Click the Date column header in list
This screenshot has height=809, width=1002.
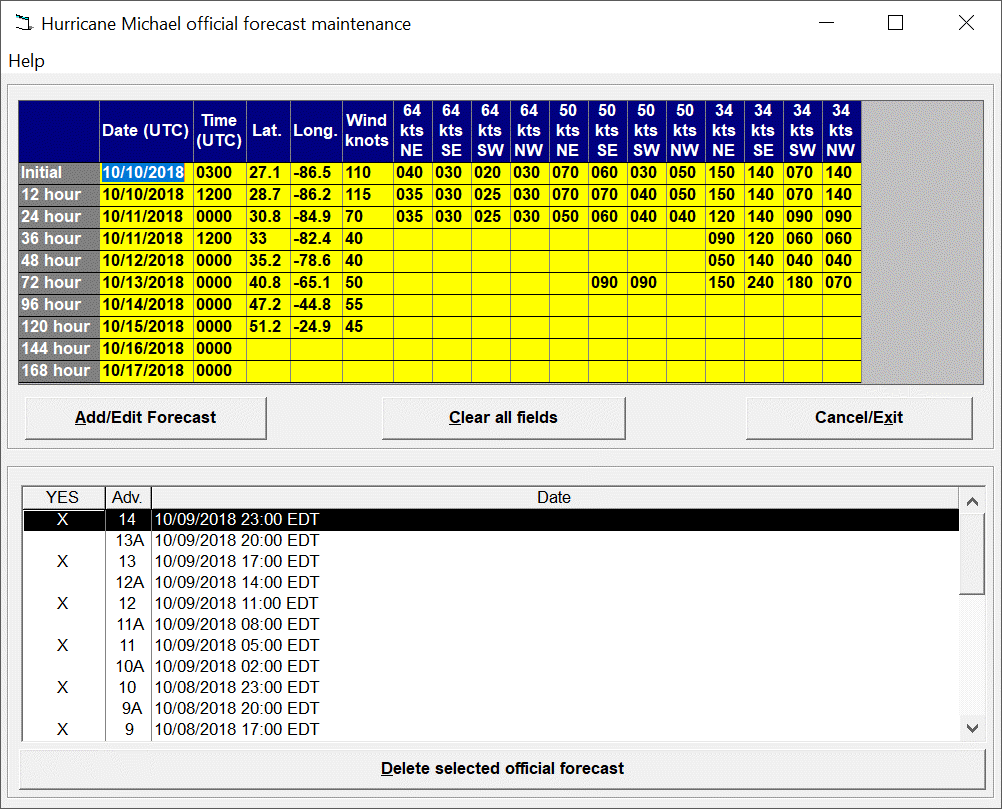point(554,497)
